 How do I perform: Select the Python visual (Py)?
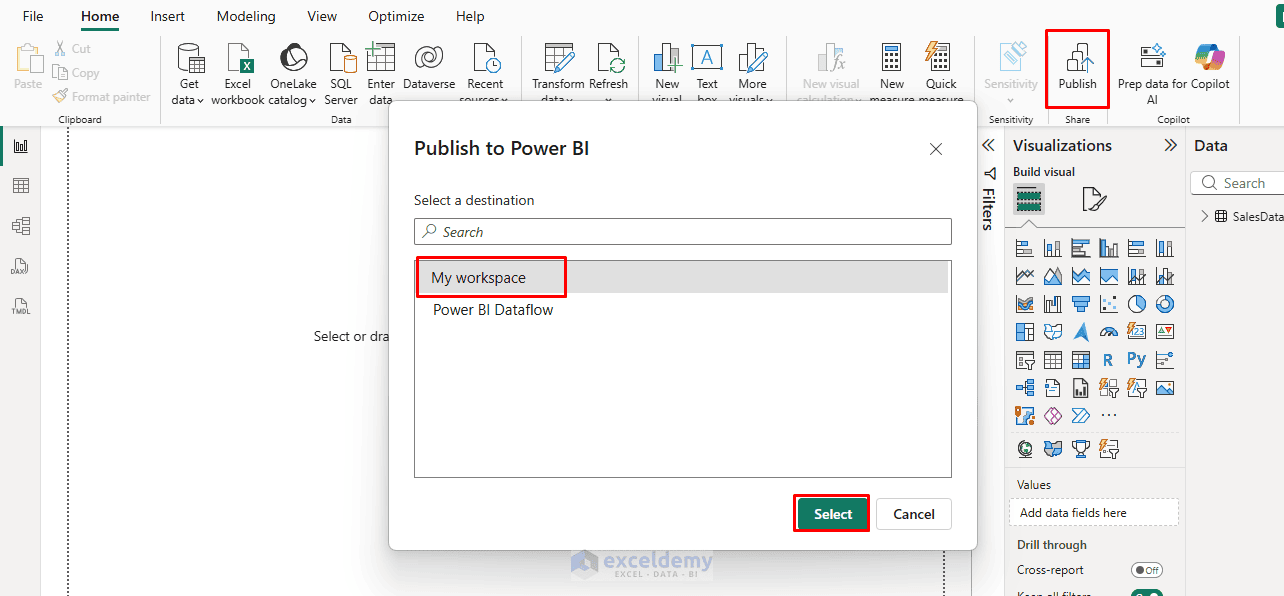click(1136, 360)
